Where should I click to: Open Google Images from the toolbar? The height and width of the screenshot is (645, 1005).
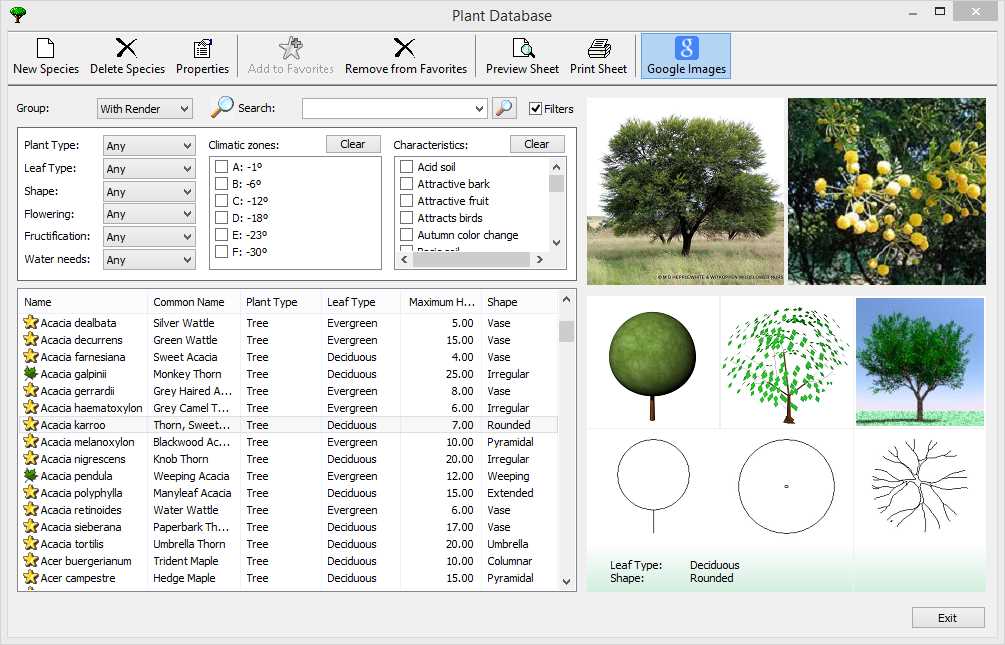tap(686, 56)
